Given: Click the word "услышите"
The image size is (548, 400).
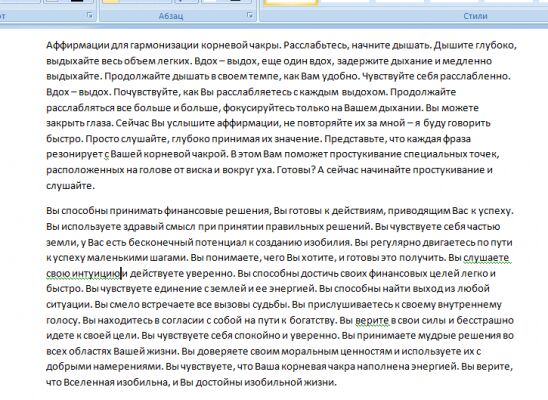Looking at the screenshot, I should coord(190,123).
